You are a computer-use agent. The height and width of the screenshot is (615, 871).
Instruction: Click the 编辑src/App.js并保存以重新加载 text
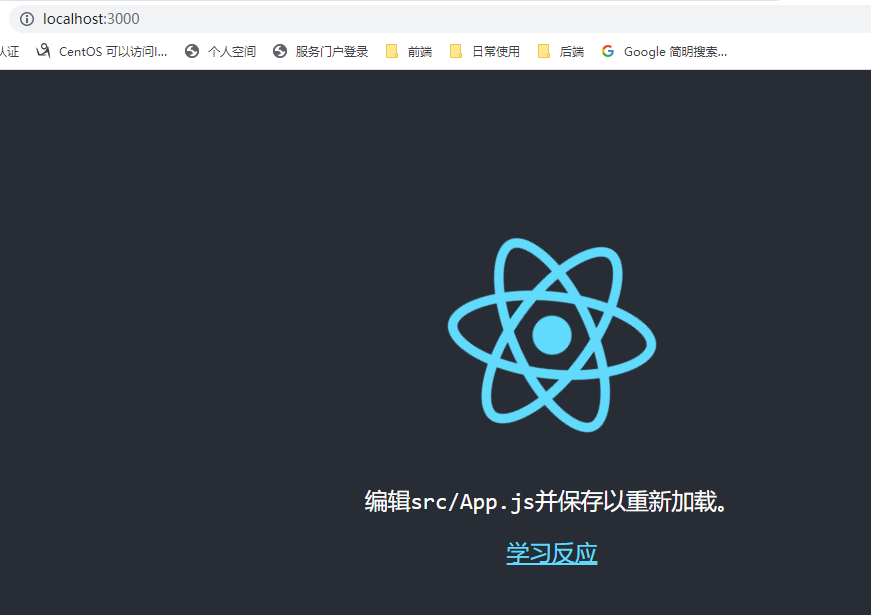tap(546, 502)
